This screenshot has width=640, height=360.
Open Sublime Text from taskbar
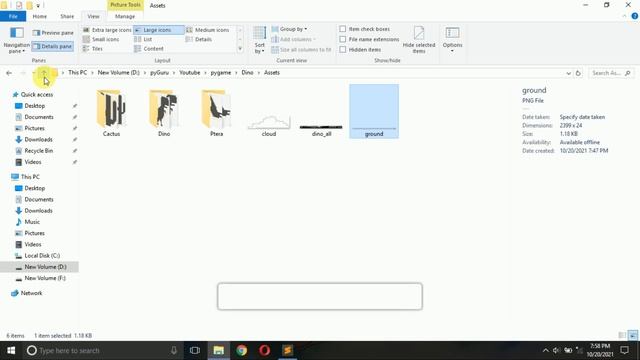click(x=287, y=351)
